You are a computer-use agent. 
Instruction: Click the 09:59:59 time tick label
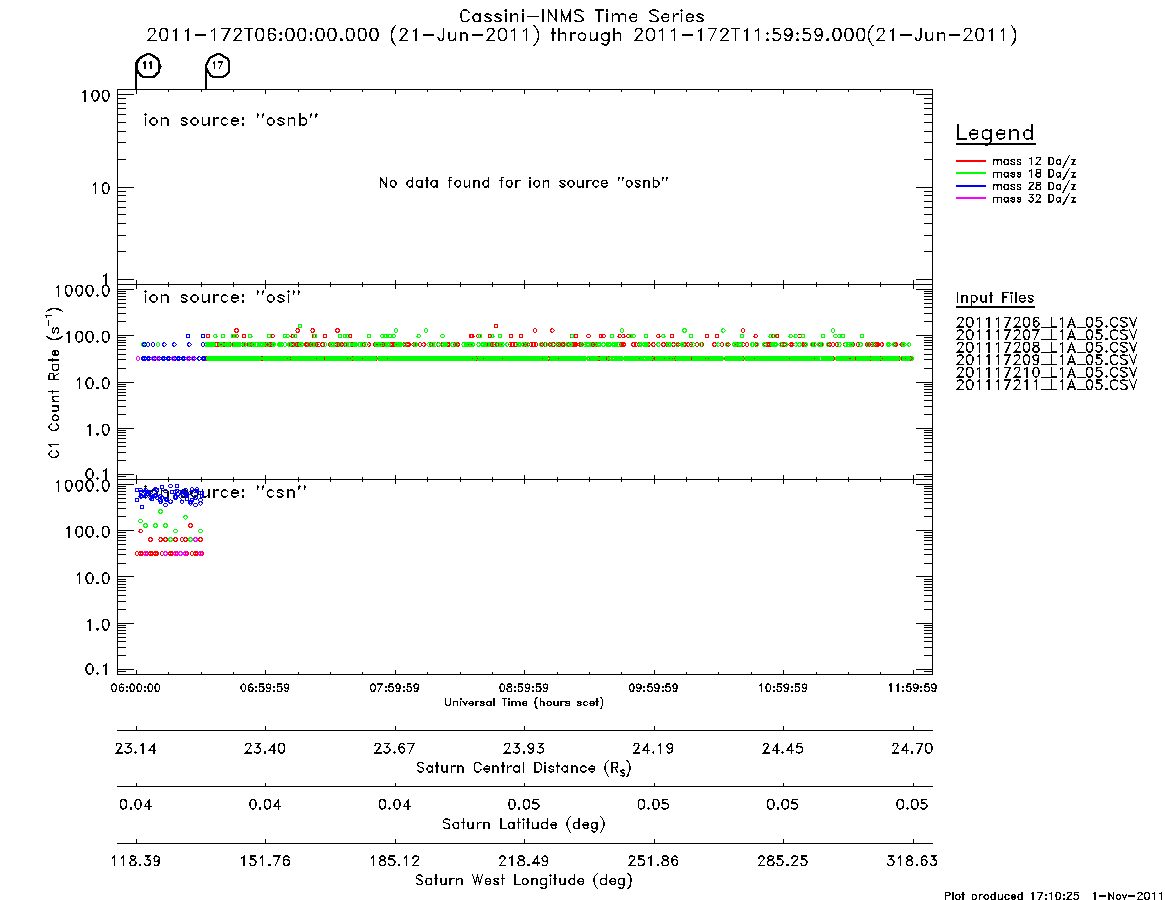pos(653,688)
